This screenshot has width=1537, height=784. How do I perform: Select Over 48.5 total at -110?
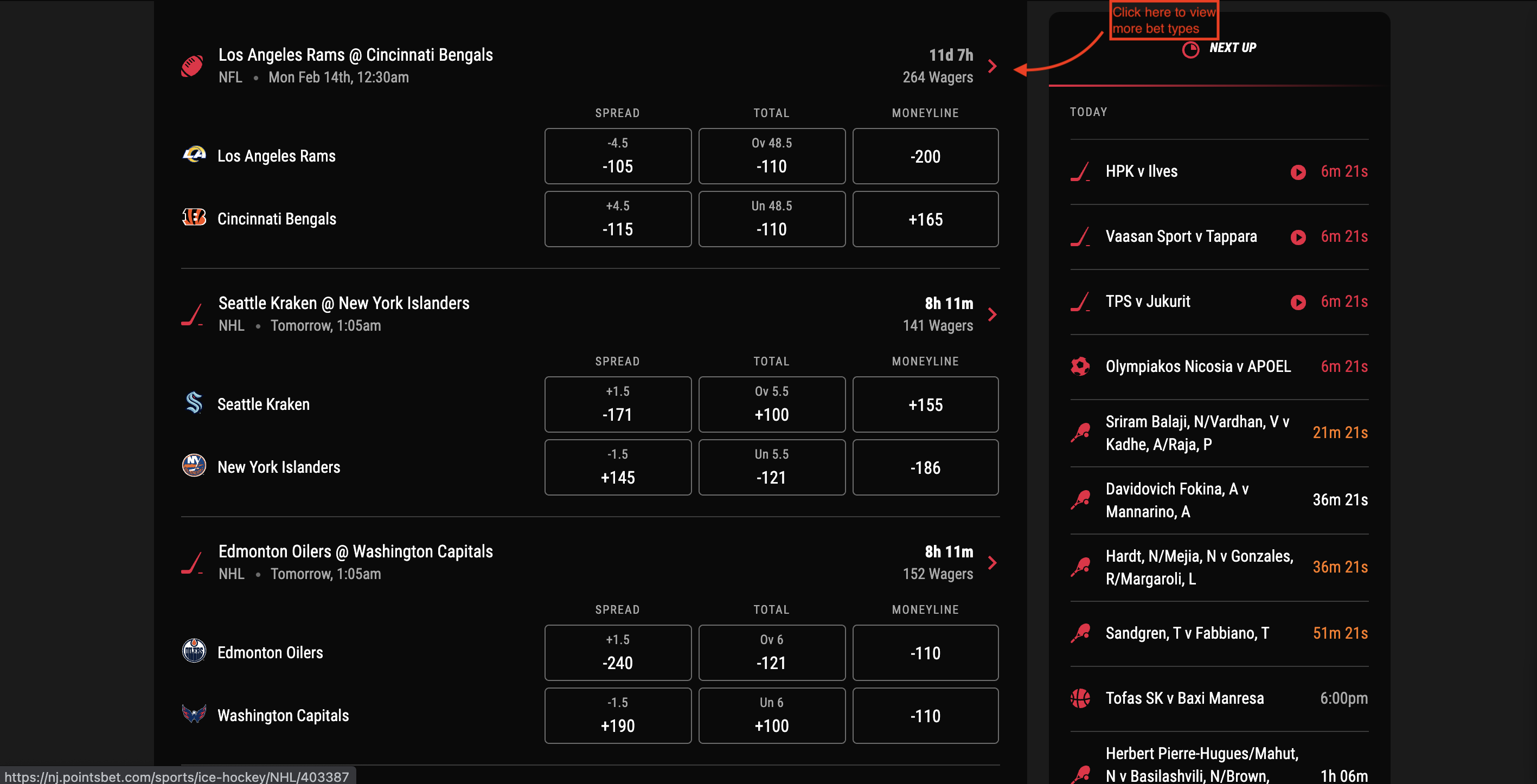[x=772, y=156]
